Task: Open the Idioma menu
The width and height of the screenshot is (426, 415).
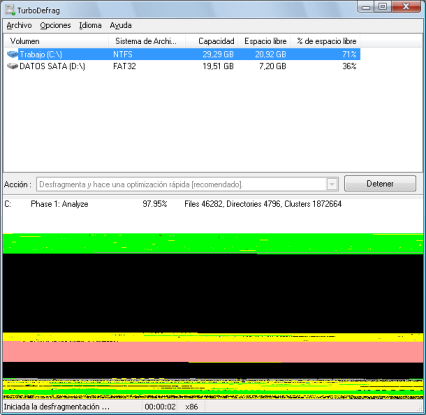Action: click(90, 25)
